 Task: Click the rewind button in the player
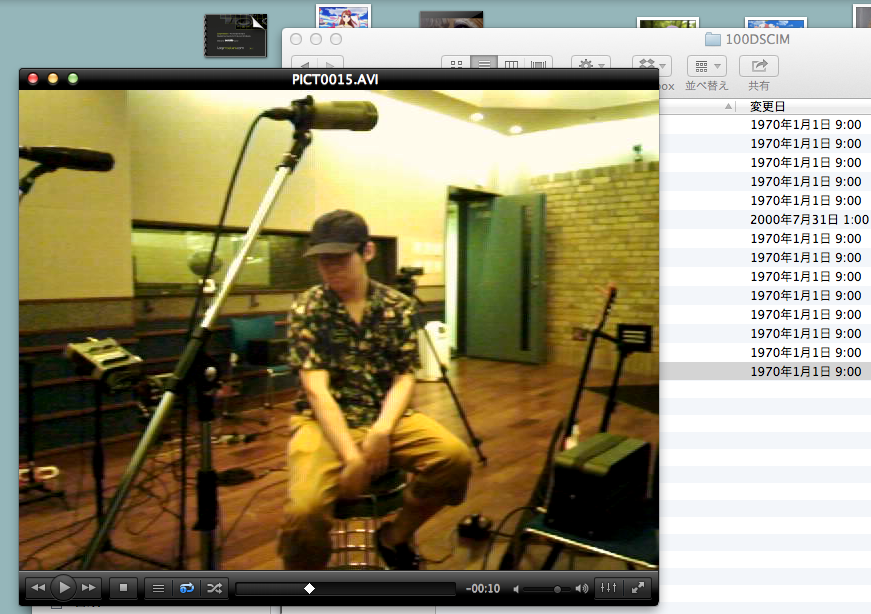click(x=38, y=588)
